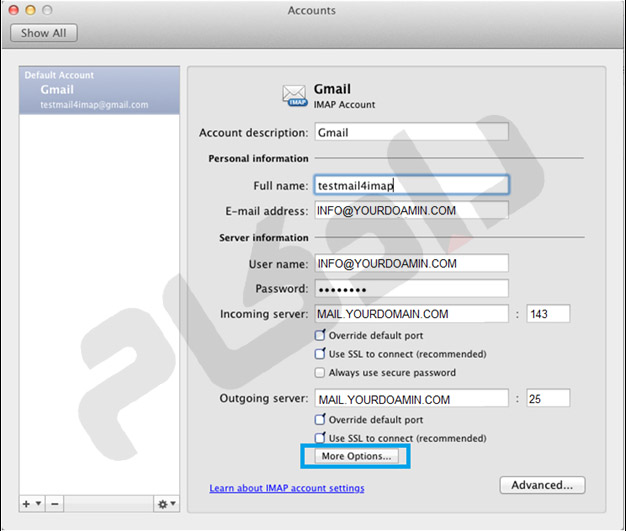Select the Gmail account in the sidebar list

[96, 90]
